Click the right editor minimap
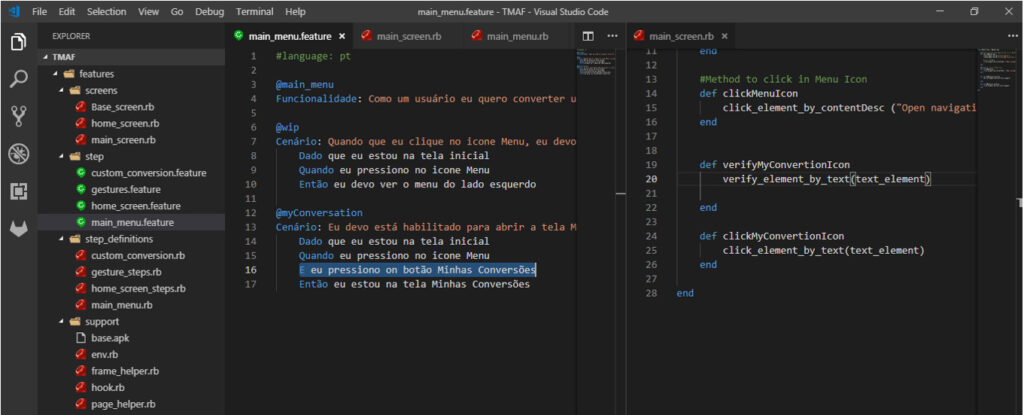Screen dimensions: 1024x415 pyautogui.click(x=997, y=67)
